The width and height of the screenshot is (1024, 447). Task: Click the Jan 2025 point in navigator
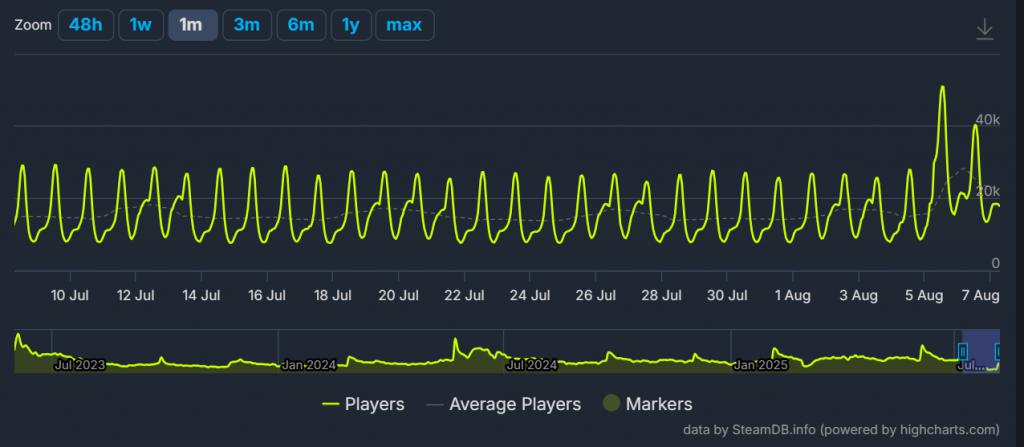coord(761,365)
